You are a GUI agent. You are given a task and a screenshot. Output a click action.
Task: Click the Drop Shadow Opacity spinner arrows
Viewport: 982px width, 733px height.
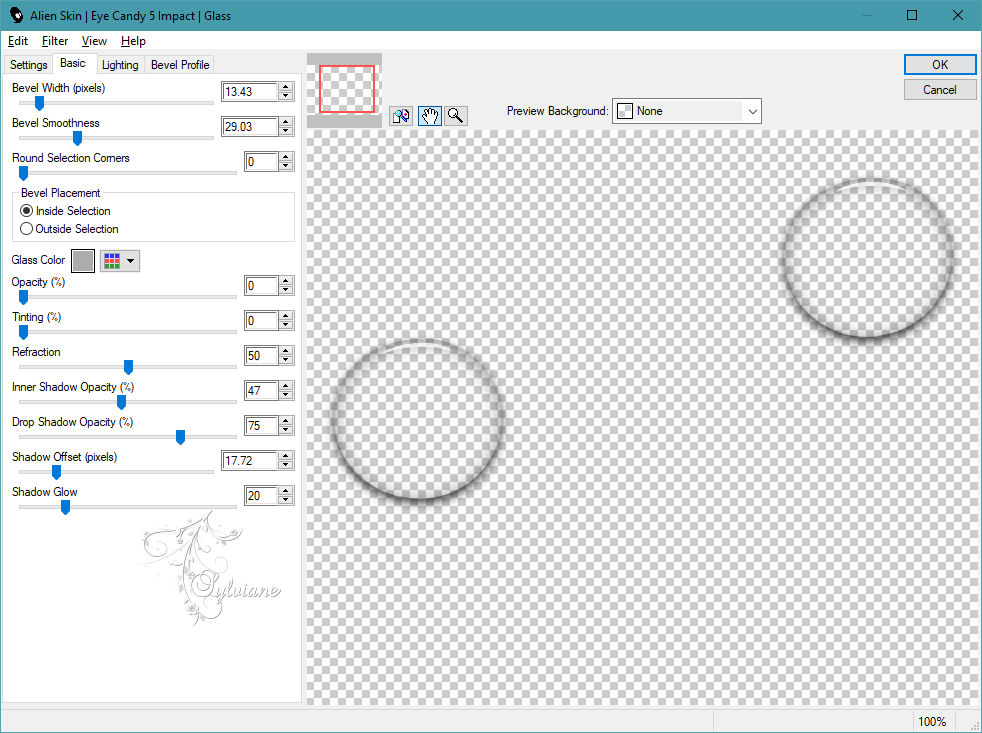coord(286,426)
